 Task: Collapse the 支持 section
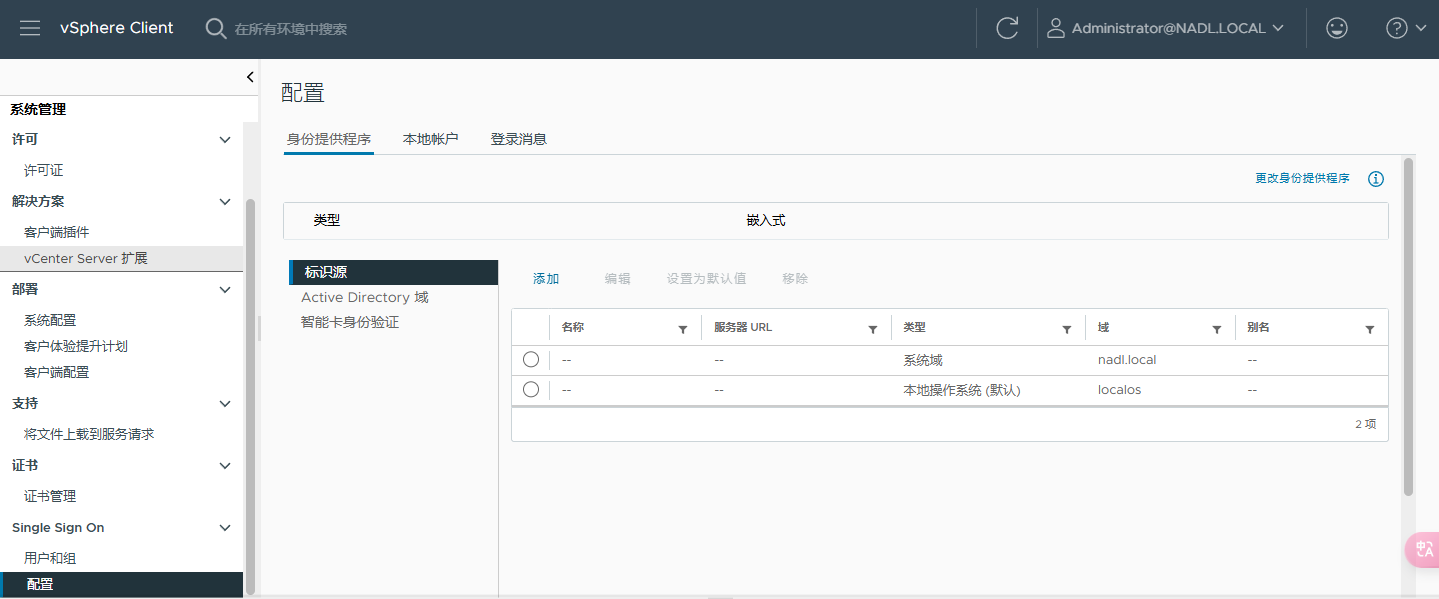coord(225,404)
